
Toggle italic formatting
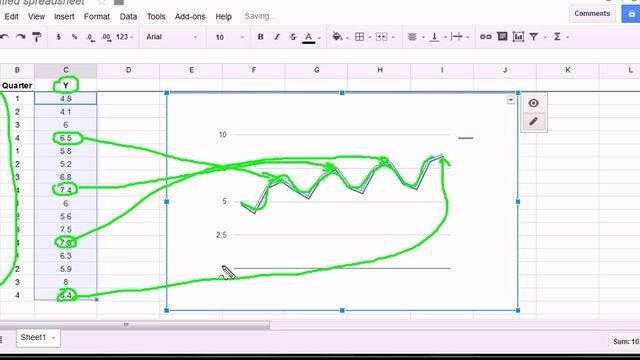(x=277, y=37)
